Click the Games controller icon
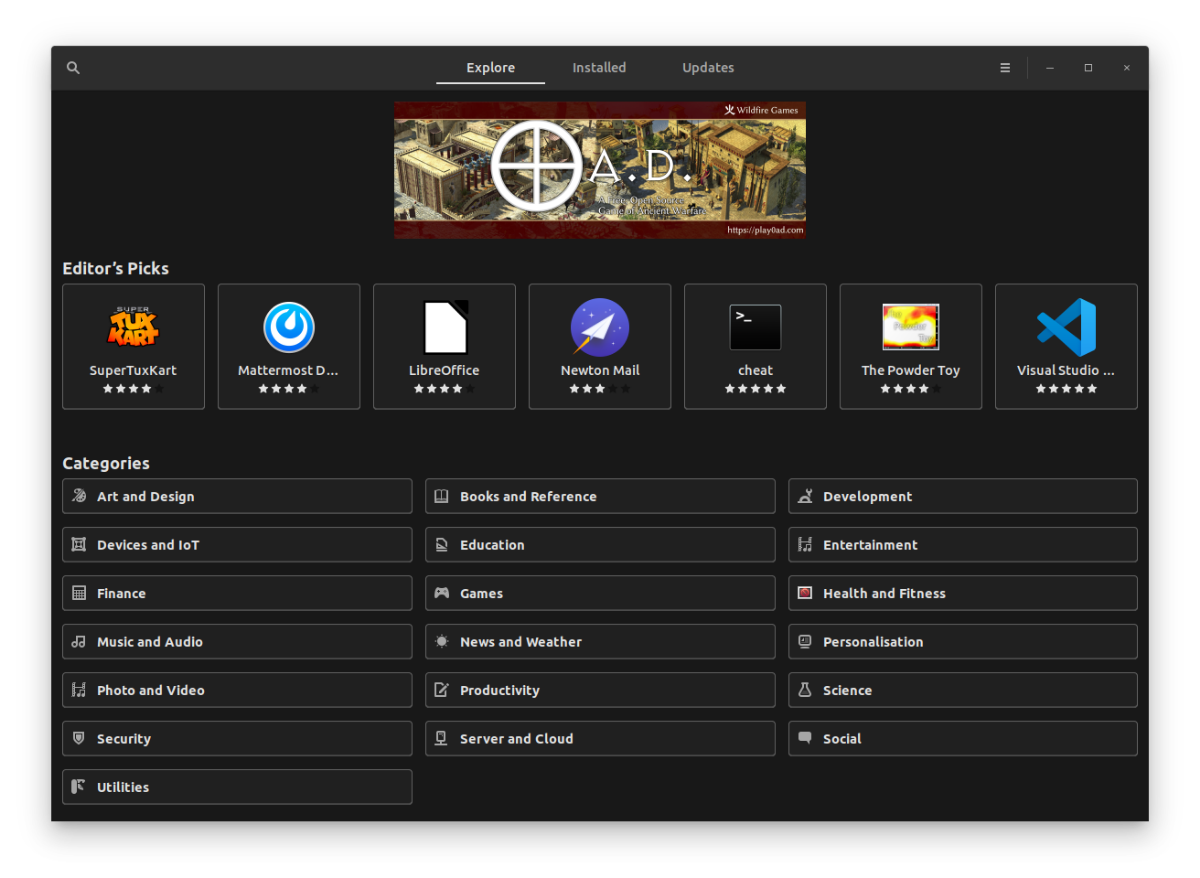 click(x=442, y=593)
